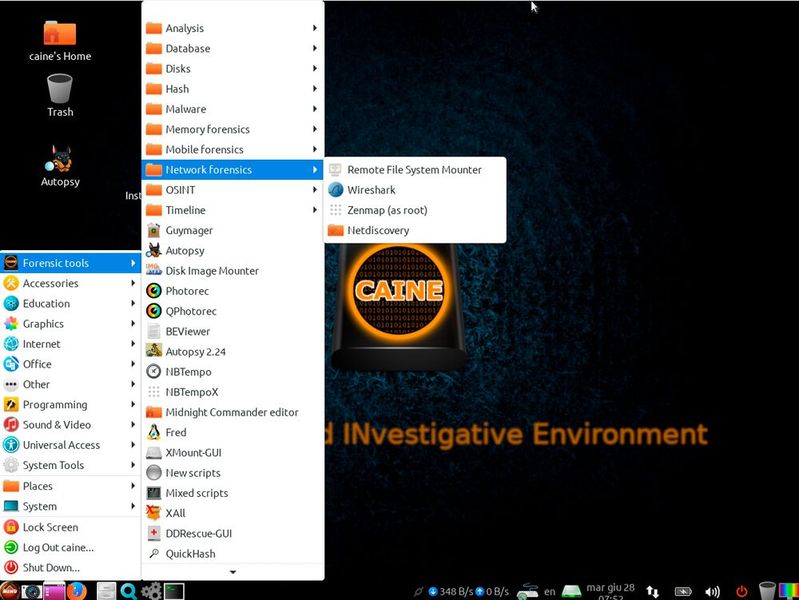Expand the Programming category

point(55,405)
